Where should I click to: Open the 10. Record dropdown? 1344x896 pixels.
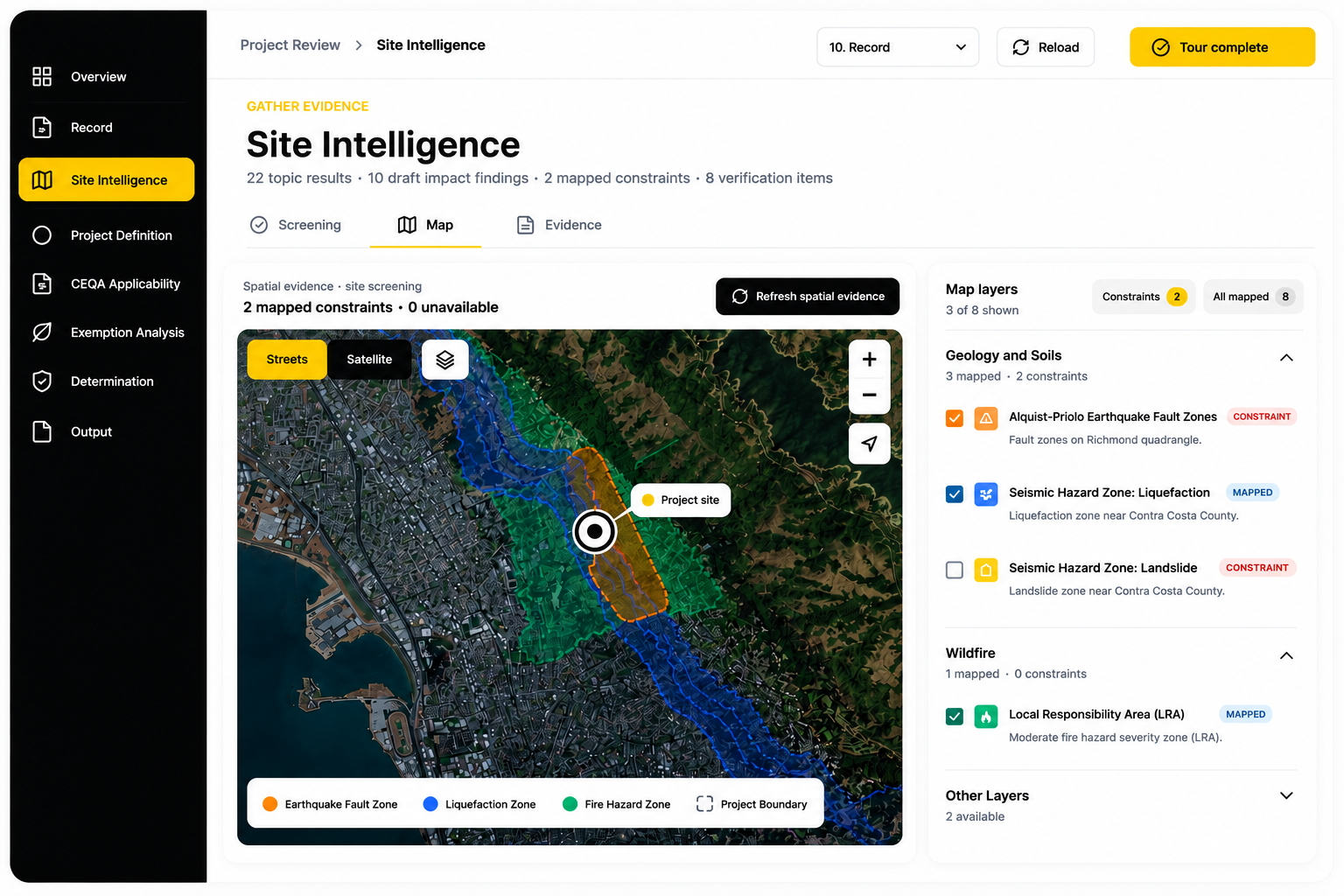click(898, 47)
